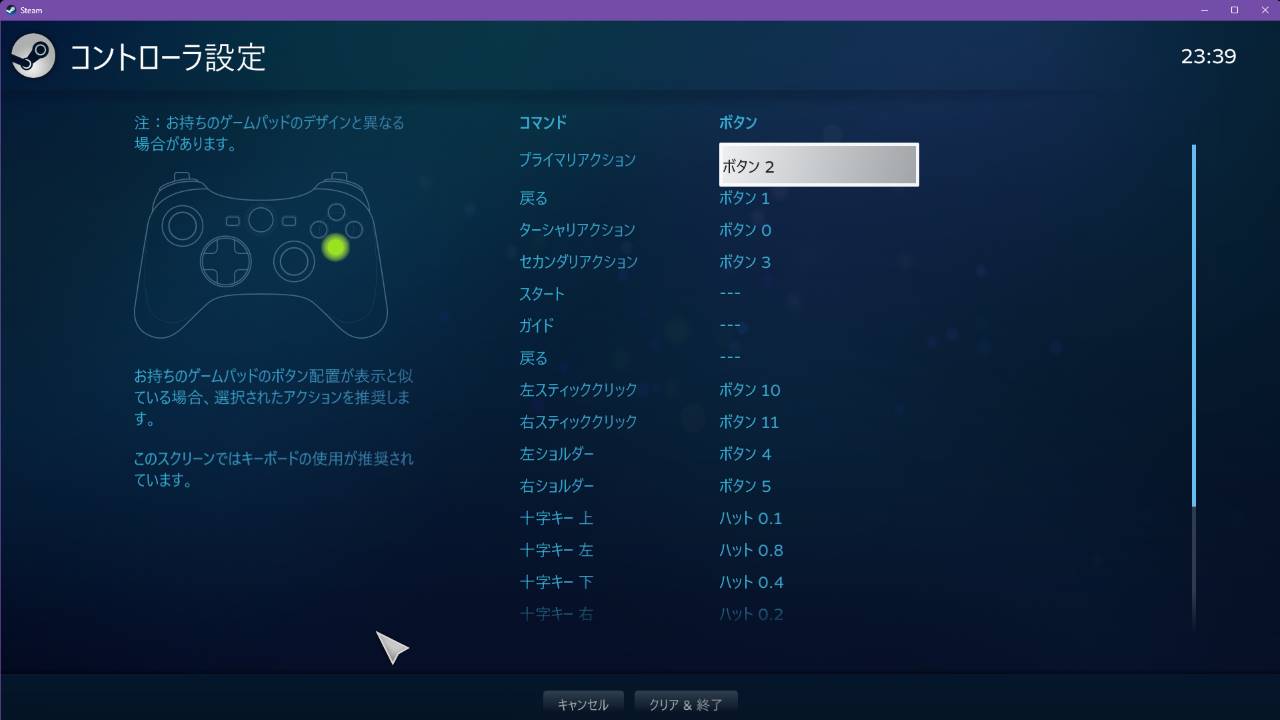Click the right analog stick on gamepad diagram
Viewport: 1280px width, 720px height.
click(x=295, y=261)
